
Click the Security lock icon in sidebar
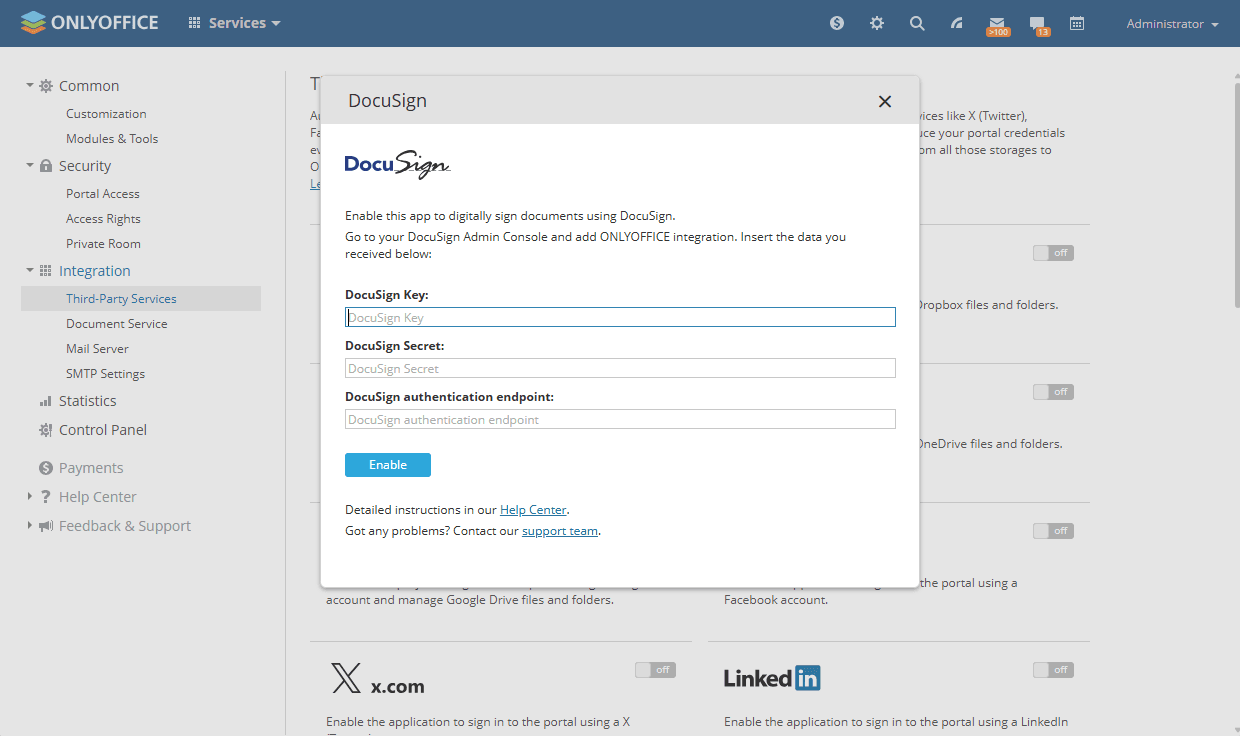click(x=46, y=166)
